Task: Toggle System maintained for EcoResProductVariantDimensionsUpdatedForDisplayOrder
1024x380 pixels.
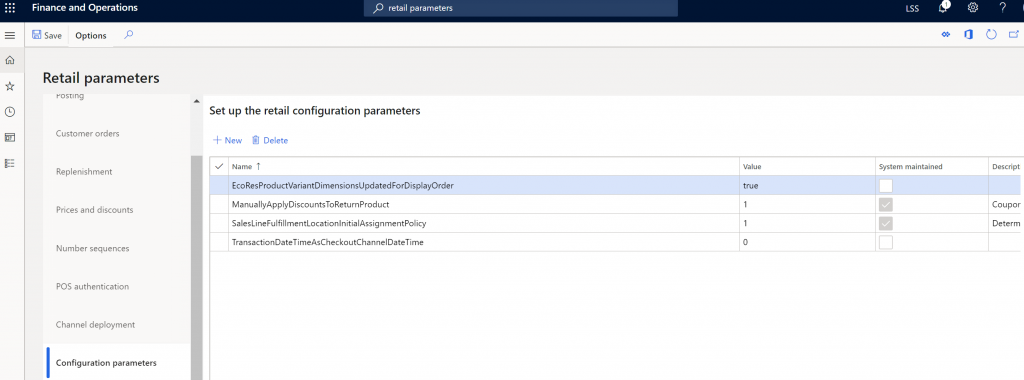Action: tap(886, 185)
